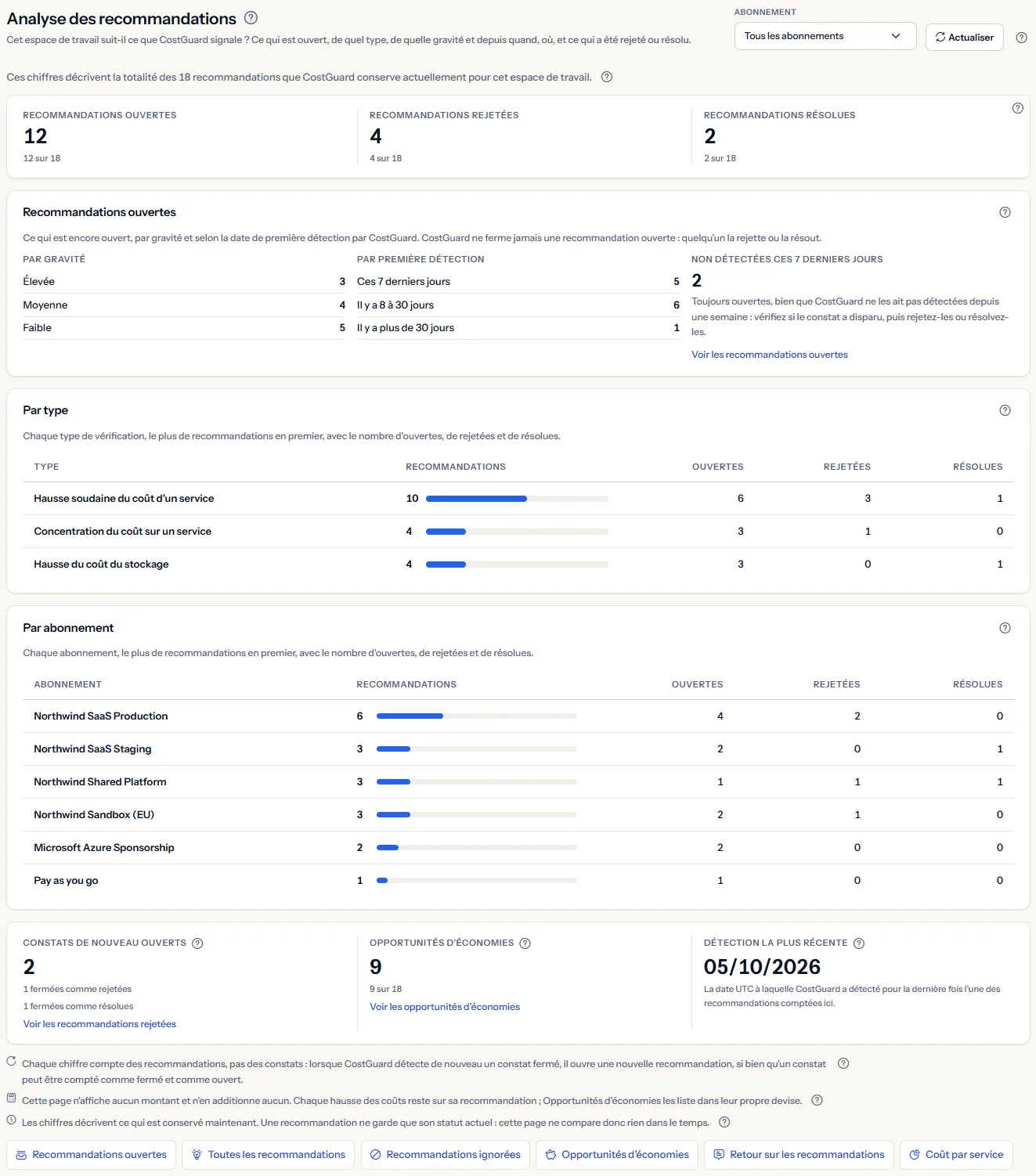Click the chevron arrow of the Abonnement selector
The image size is (1036, 1176).
click(x=896, y=36)
